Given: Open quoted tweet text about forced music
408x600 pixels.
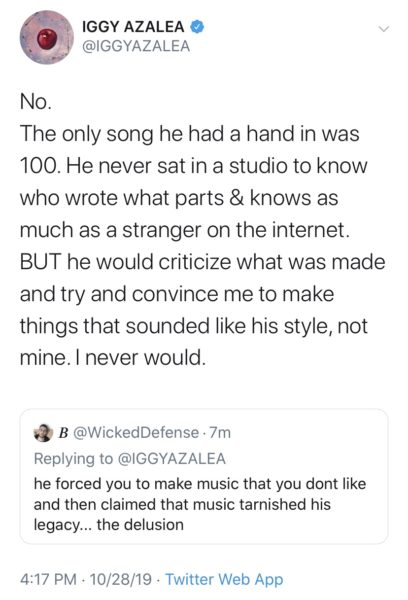Looking at the screenshot, I should coord(200,504).
